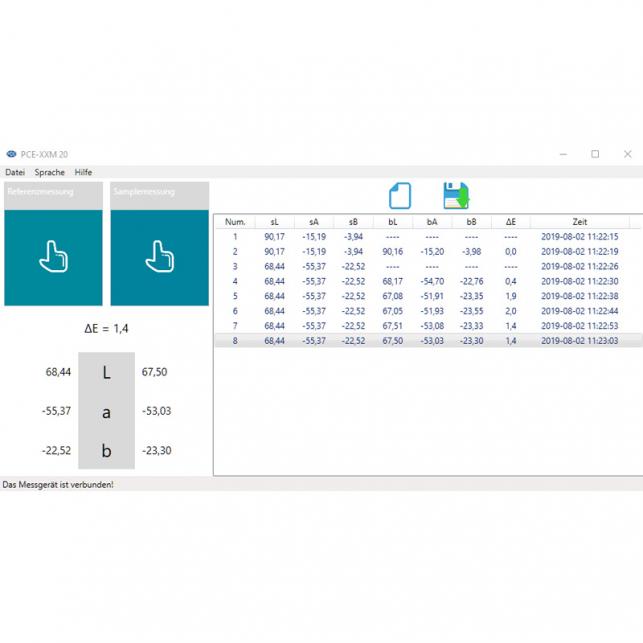Select row with time 2019-08-02 11:22:26
Screen dimensions: 643x643
429,266
